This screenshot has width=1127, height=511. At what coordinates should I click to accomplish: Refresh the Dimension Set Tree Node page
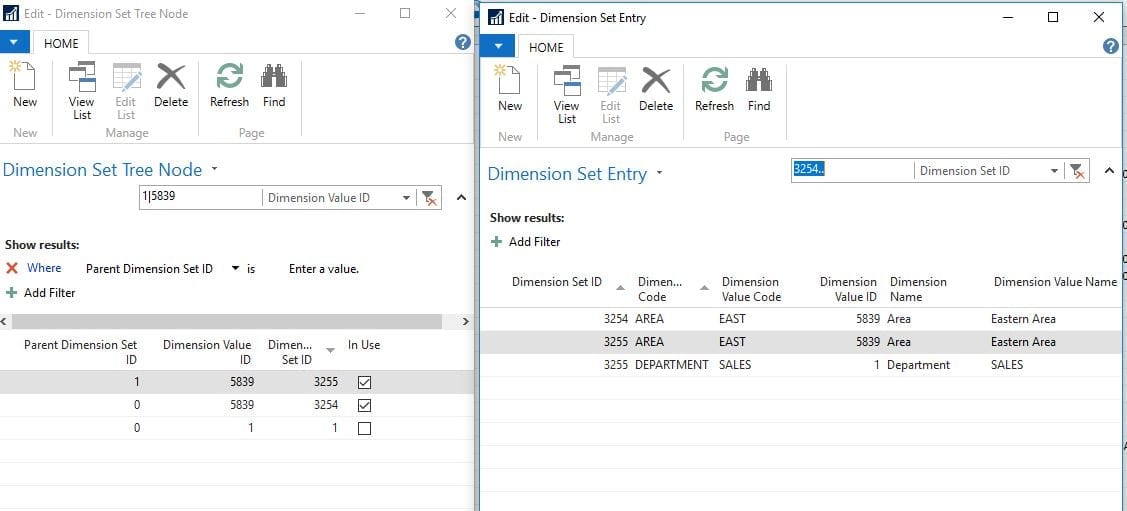[229, 85]
